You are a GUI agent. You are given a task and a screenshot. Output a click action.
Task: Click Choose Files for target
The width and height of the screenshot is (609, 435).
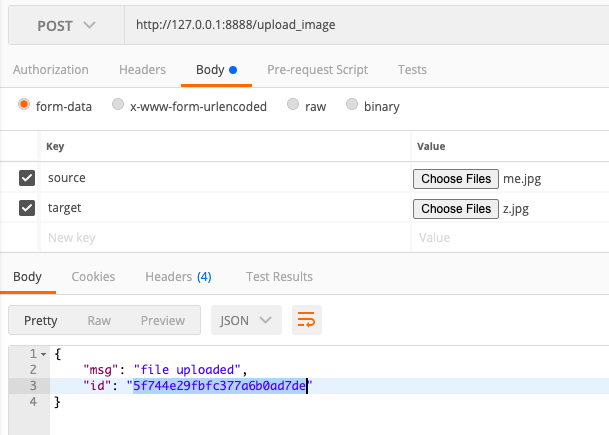click(454, 209)
